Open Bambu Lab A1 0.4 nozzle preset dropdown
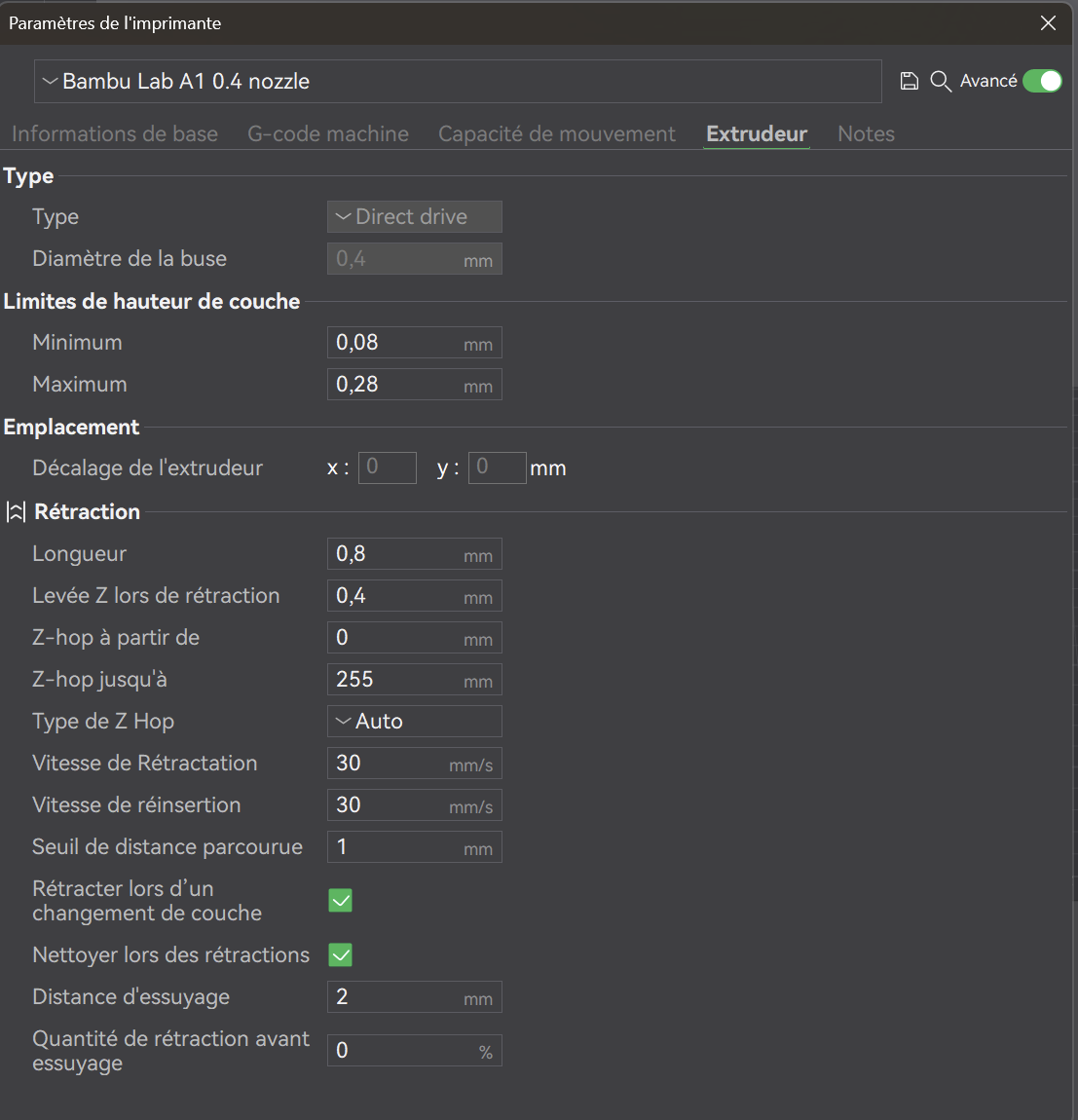The image size is (1078, 1120). point(458,82)
